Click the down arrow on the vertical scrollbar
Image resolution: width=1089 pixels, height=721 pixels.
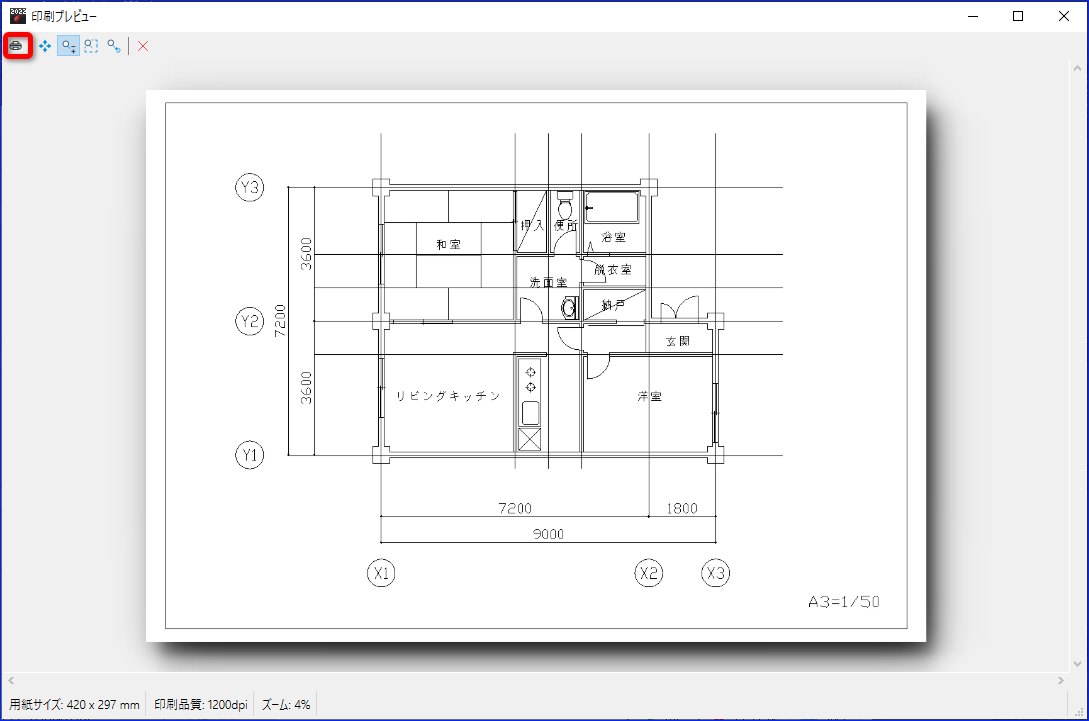coord(1077,663)
